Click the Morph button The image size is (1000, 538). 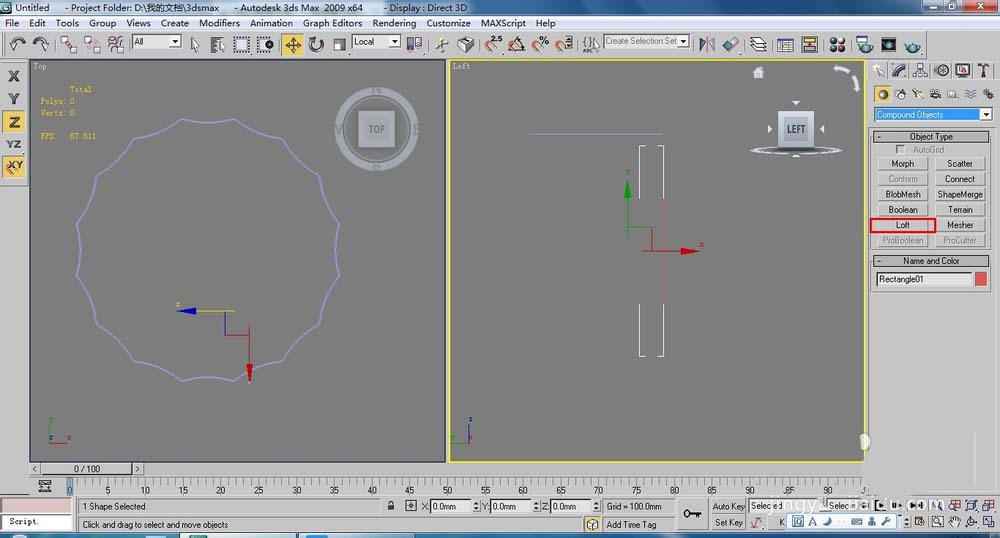(902, 164)
